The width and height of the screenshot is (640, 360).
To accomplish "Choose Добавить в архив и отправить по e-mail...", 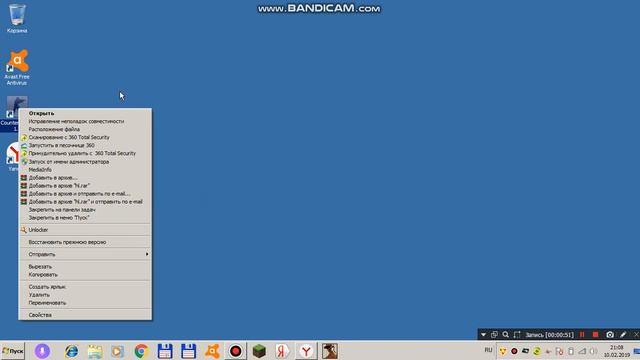I will click(x=85, y=193).
